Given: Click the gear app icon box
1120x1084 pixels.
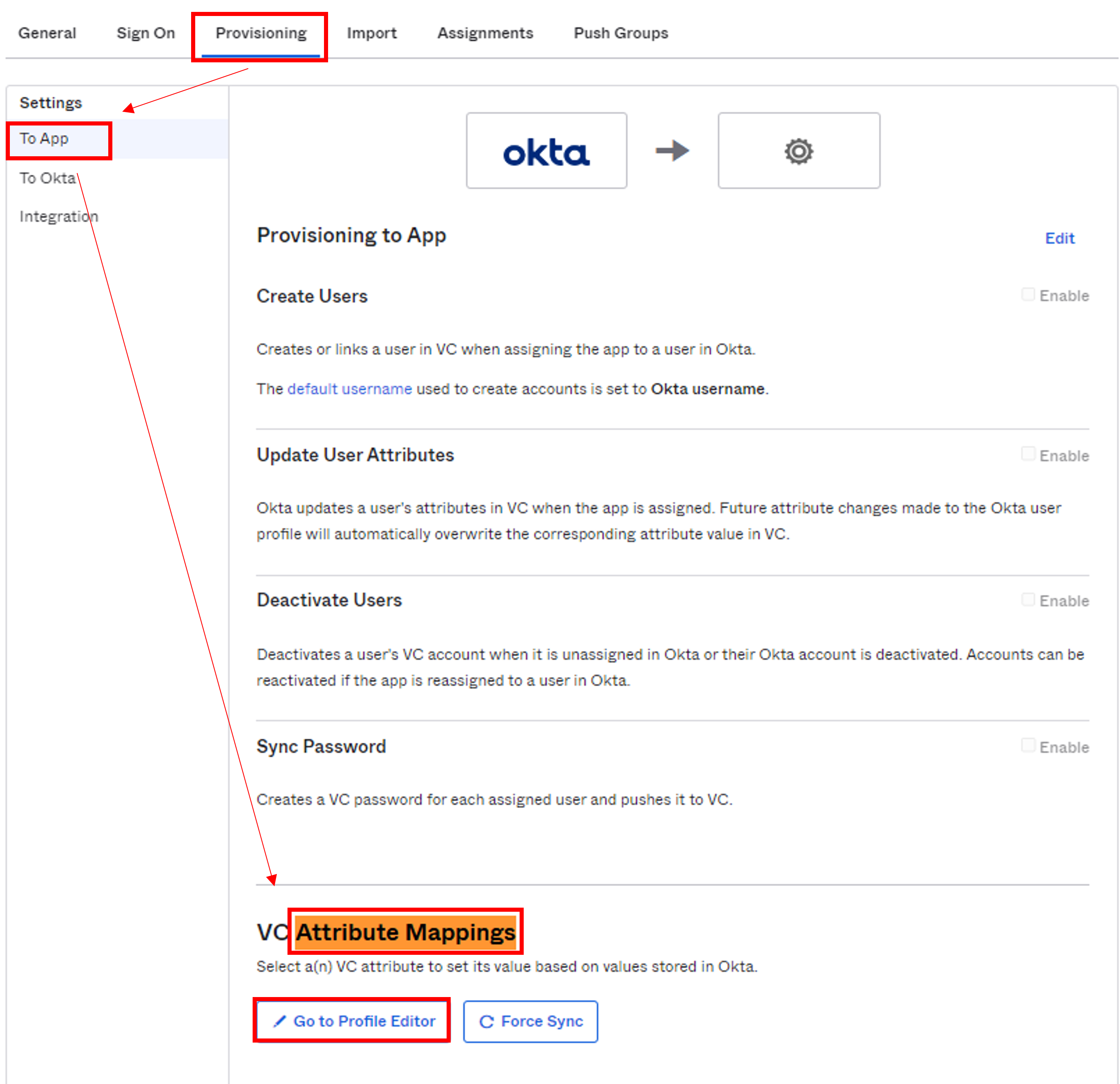Looking at the screenshot, I should [x=799, y=151].
